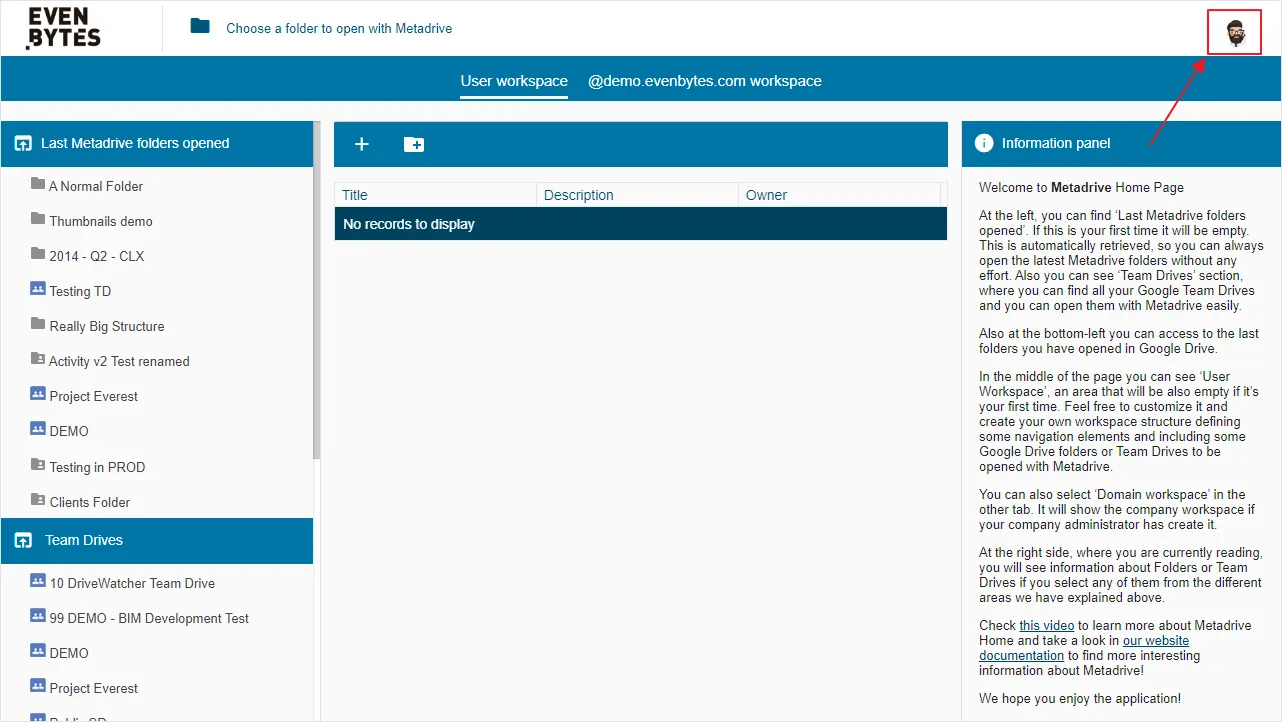Open the user avatar profile menu
The image size is (1282, 722).
(1234, 32)
